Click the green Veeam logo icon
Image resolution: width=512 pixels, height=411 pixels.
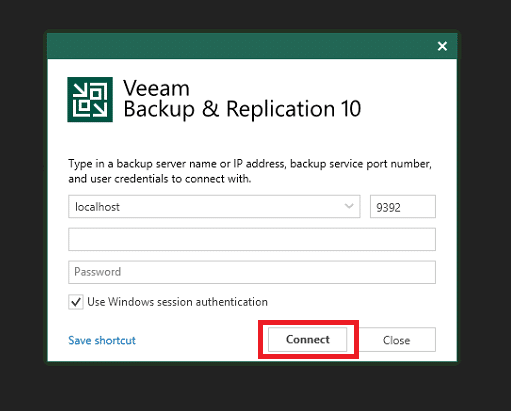pyautogui.click(x=90, y=100)
